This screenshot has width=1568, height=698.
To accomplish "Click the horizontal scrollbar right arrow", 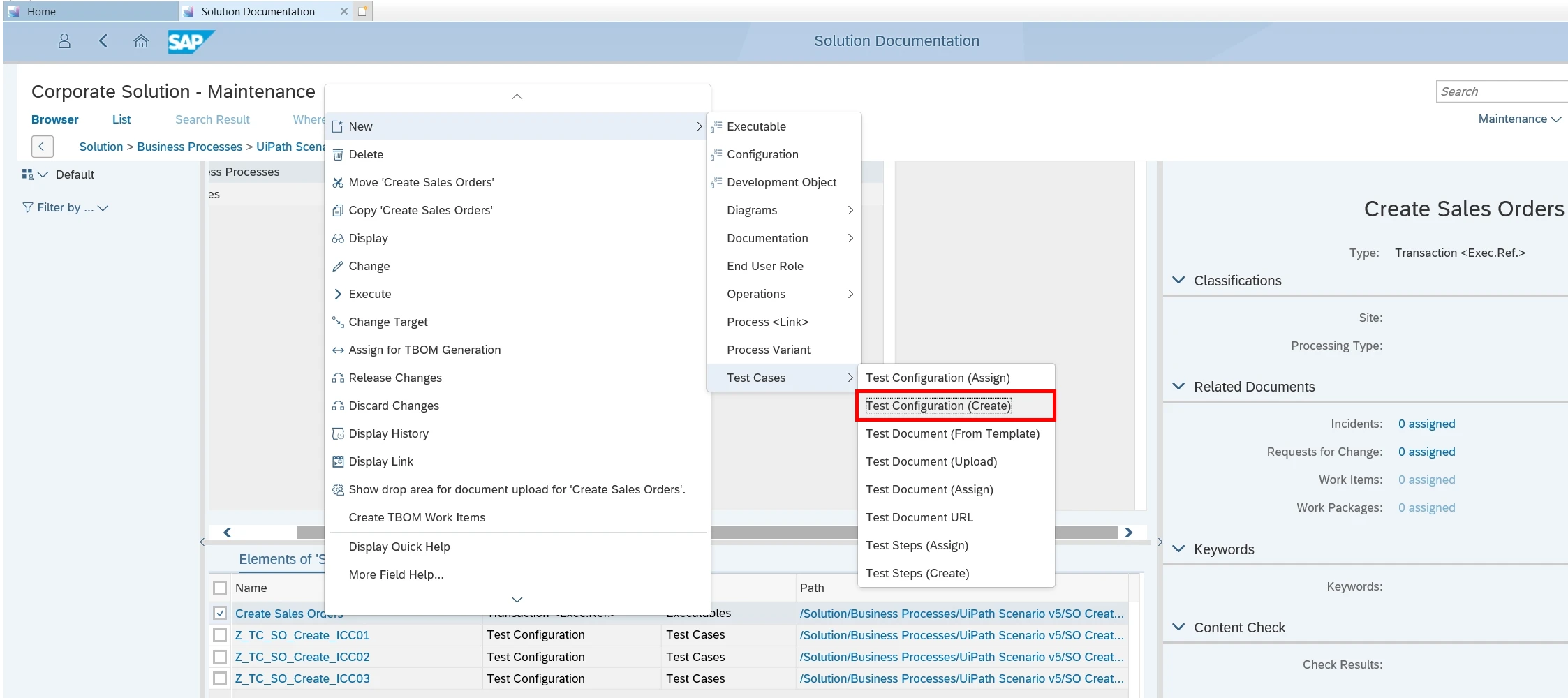I will coord(1128,533).
